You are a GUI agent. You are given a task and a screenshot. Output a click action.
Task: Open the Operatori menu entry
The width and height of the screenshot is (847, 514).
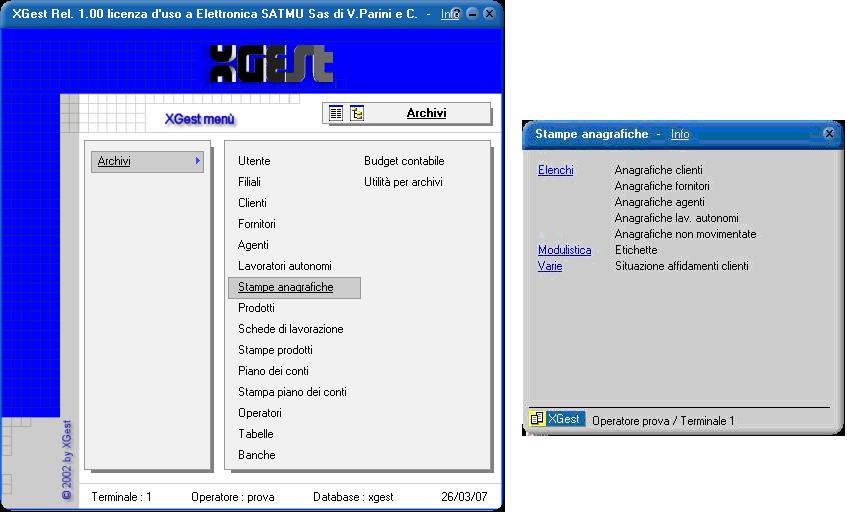(260, 414)
